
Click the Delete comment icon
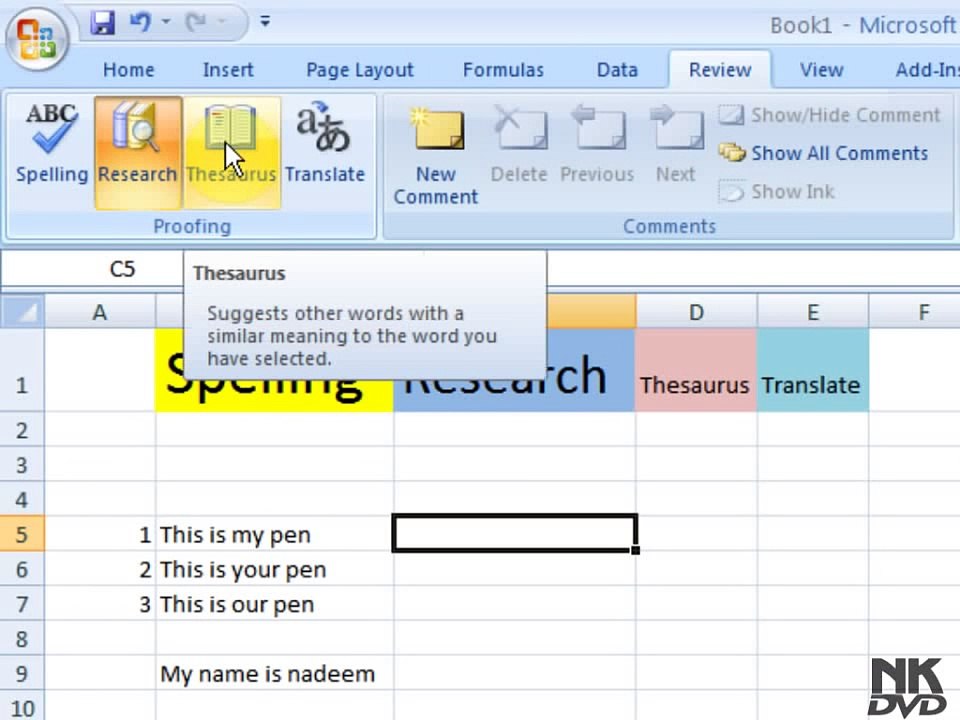[x=519, y=144]
